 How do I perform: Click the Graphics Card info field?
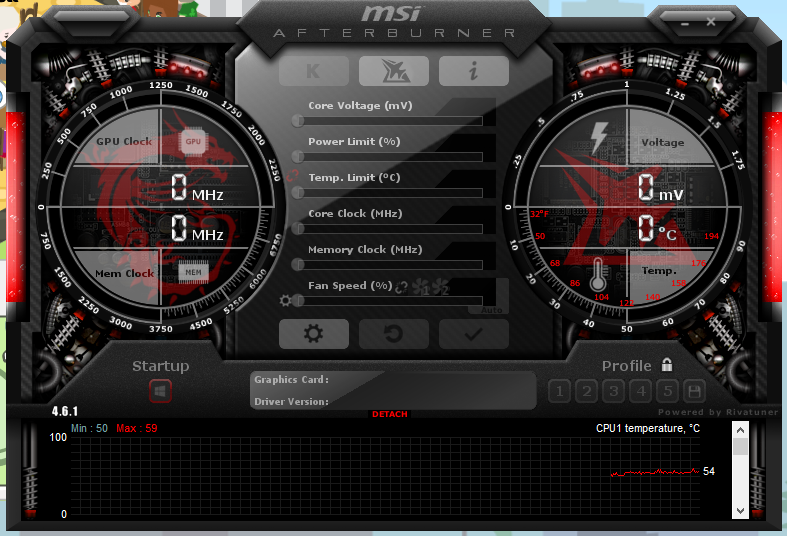click(x=393, y=379)
